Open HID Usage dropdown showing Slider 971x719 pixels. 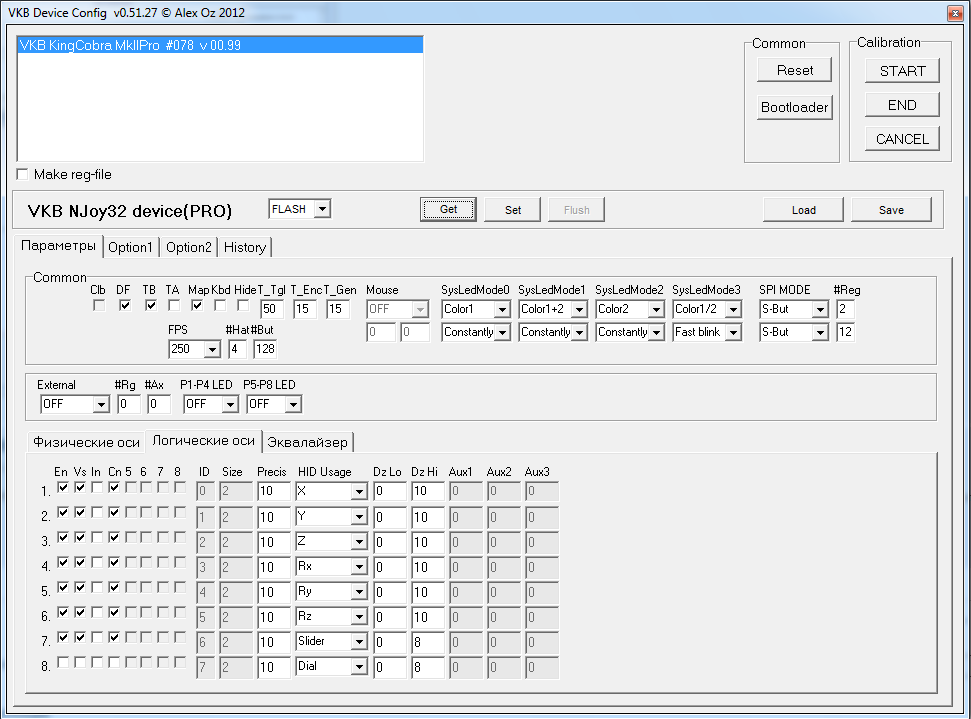(x=359, y=642)
